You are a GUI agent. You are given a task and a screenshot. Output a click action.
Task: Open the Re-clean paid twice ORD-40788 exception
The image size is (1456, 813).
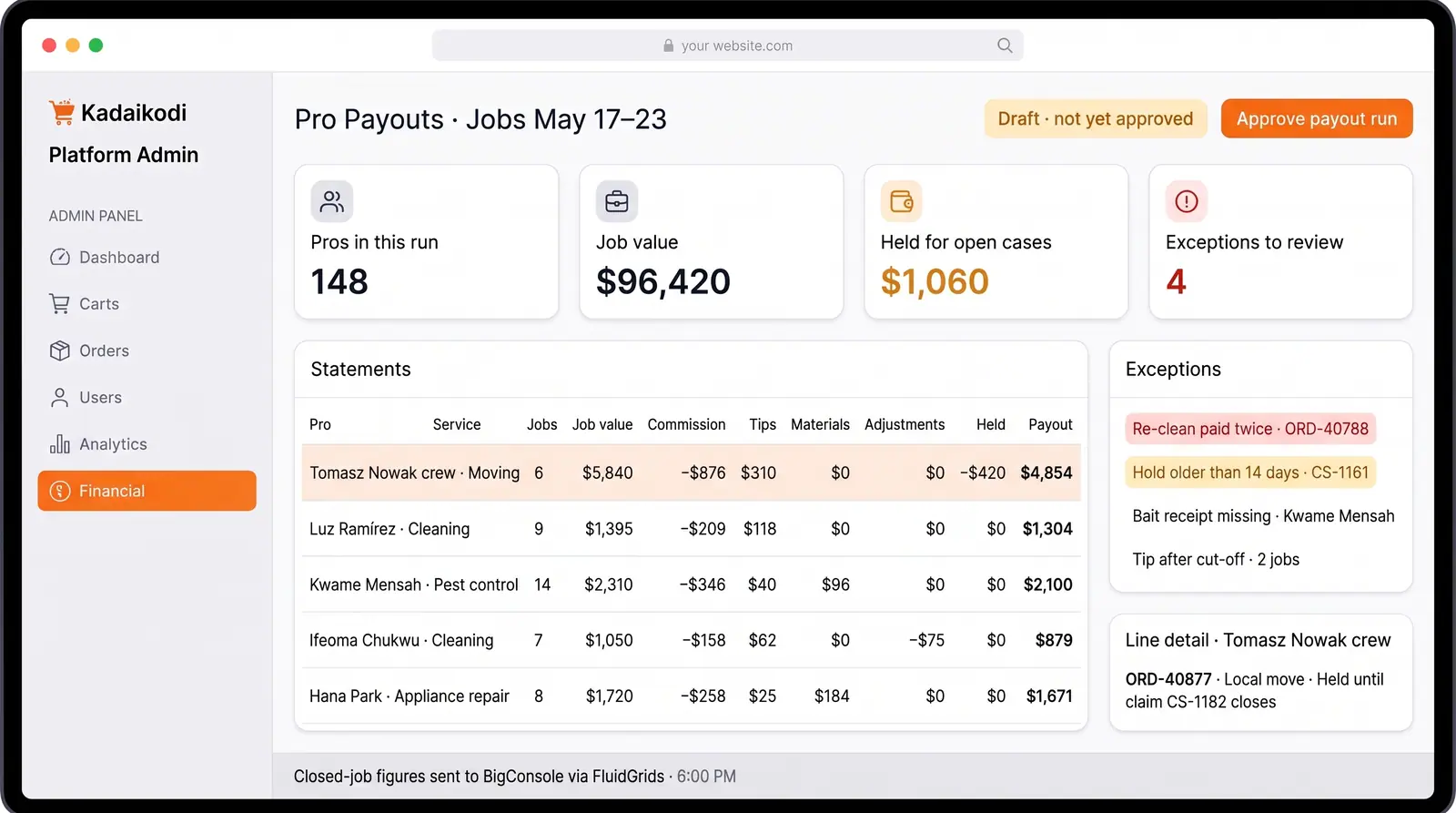point(1250,429)
